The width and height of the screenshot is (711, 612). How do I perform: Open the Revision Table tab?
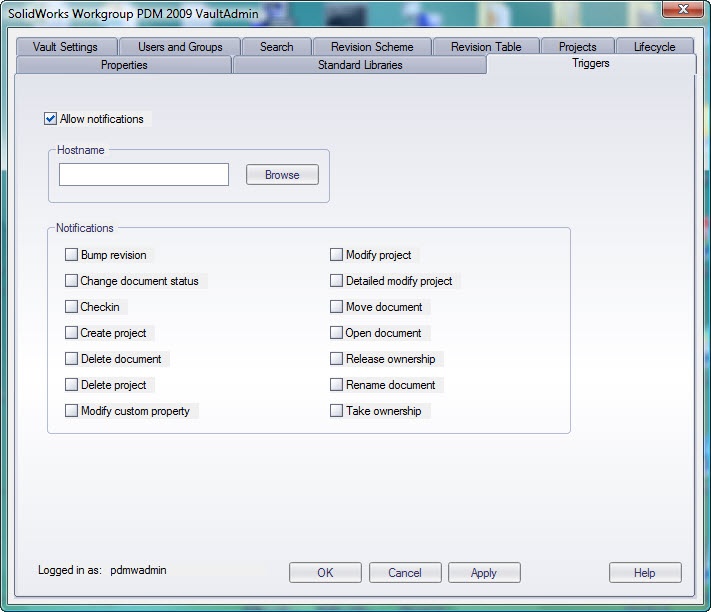point(486,47)
